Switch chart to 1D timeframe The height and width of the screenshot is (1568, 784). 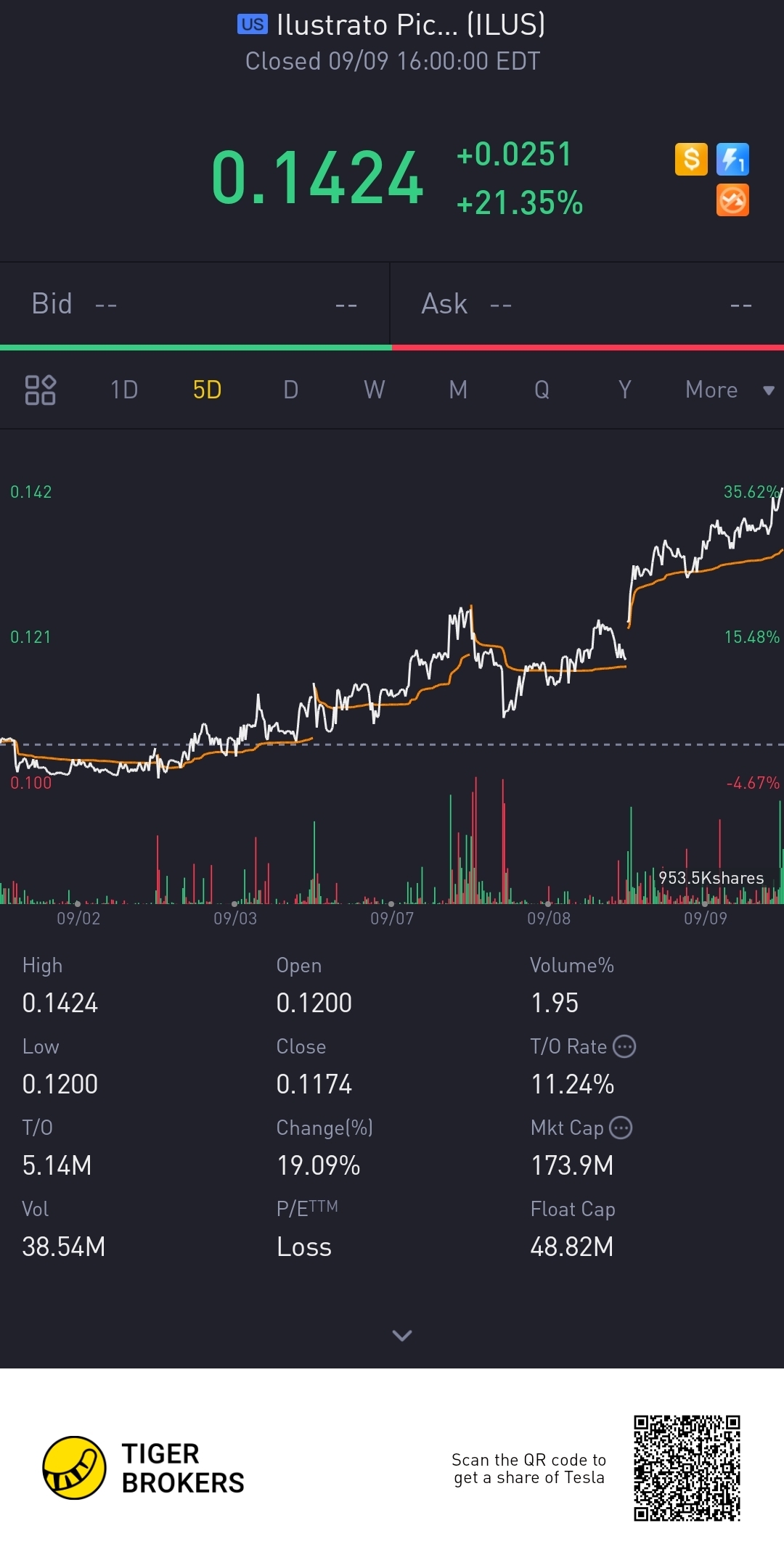tap(124, 390)
